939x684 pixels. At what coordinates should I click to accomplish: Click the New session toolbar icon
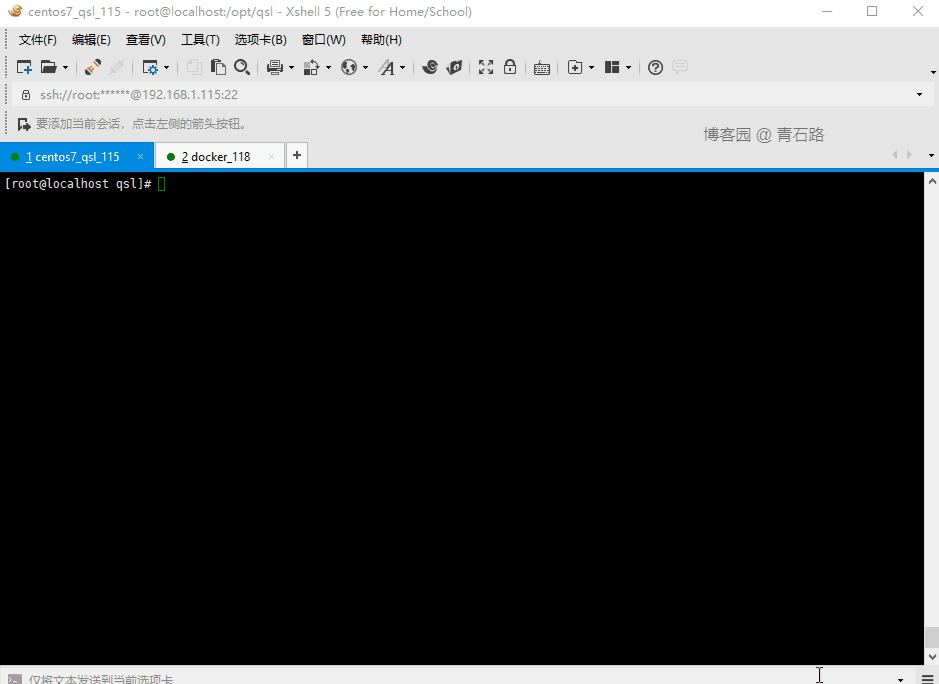(x=24, y=67)
